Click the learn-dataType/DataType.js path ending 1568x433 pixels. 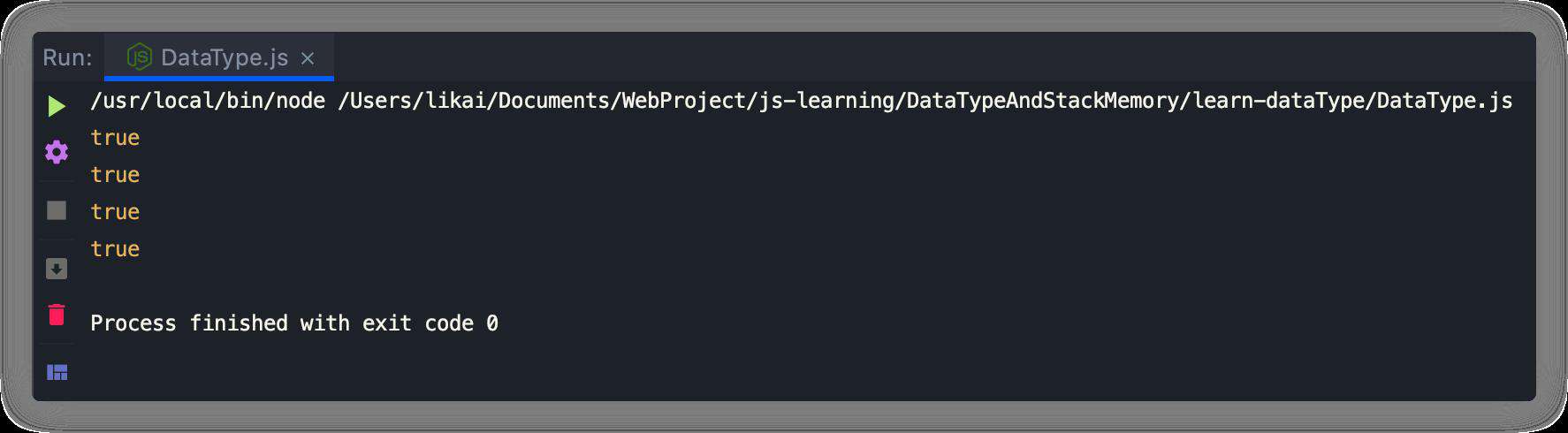(1352, 101)
